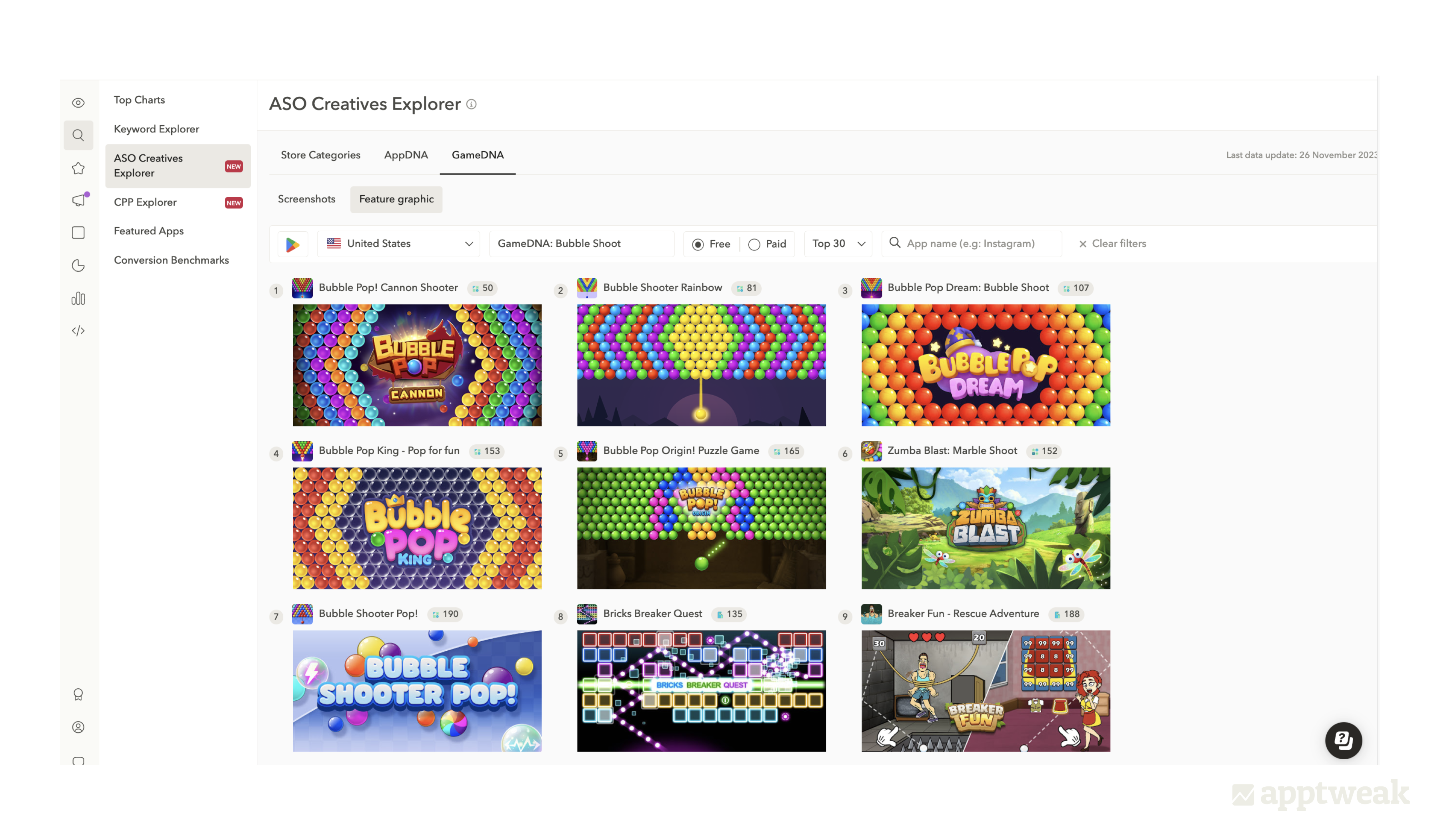Screen dimensions: 1440x840
Task: Click the X icon beside Clear filters
Action: click(1082, 244)
